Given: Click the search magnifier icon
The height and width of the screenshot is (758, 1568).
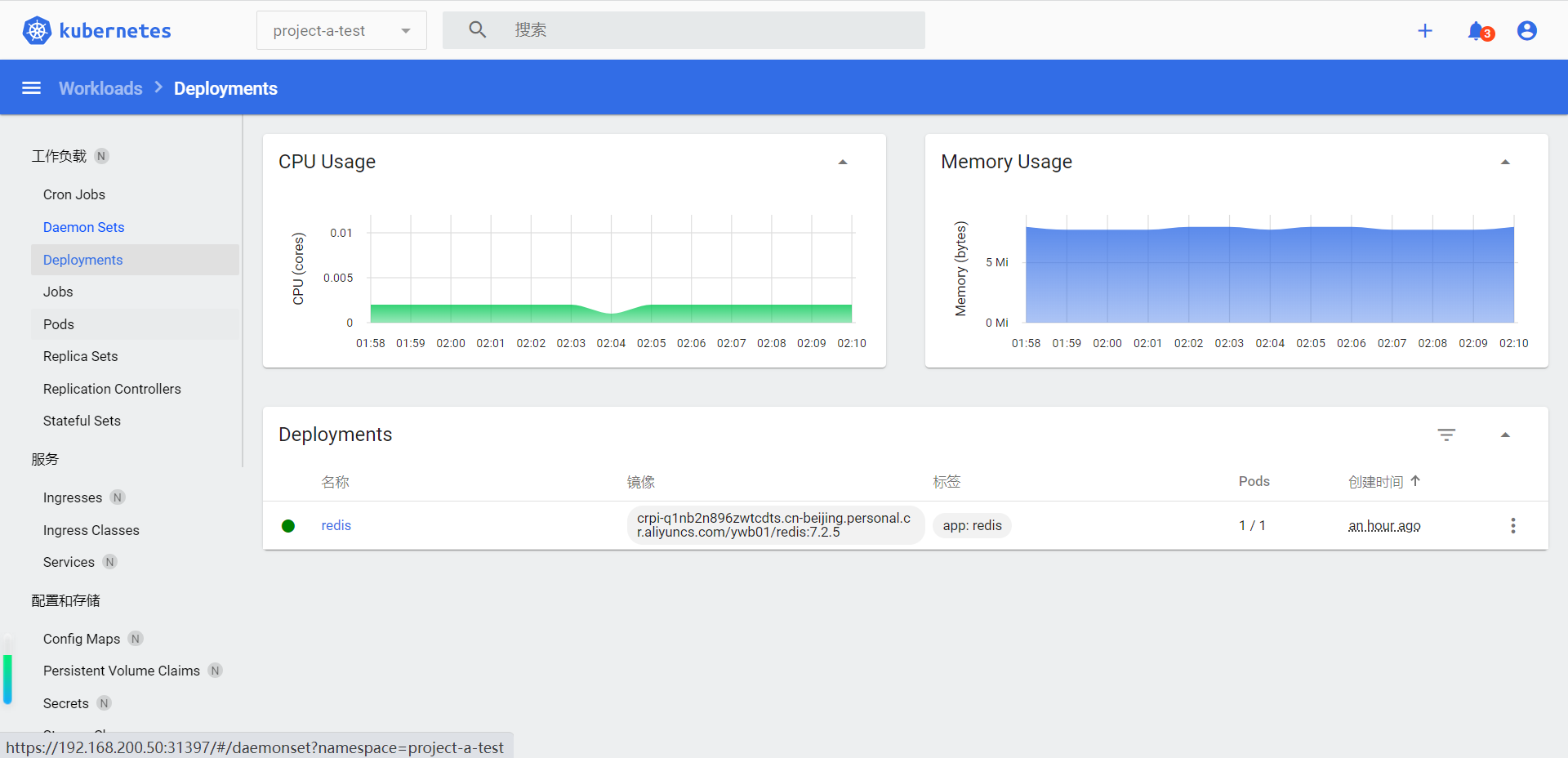Looking at the screenshot, I should tap(478, 30).
